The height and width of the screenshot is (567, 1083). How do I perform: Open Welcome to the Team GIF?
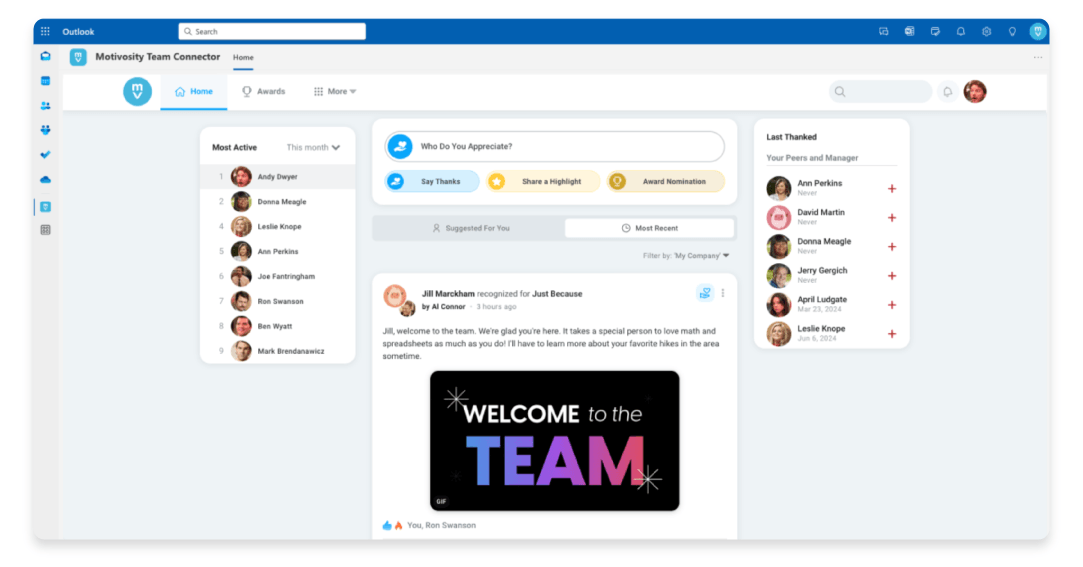tap(555, 441)
